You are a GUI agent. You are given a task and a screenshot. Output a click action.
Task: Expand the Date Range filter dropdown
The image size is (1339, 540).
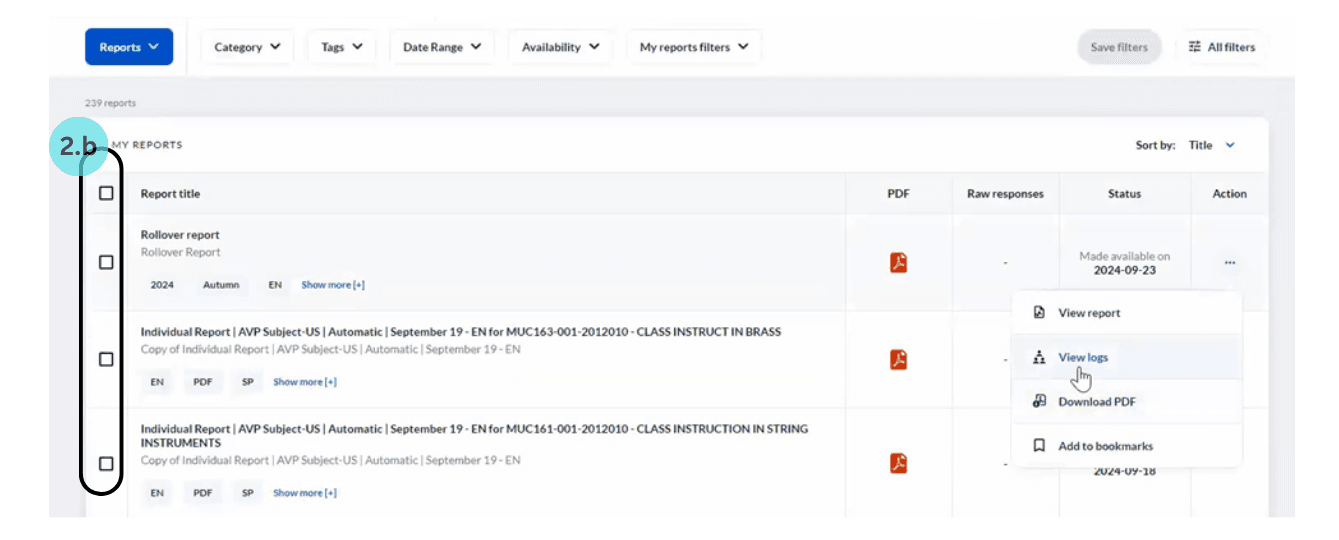(442, 47)
